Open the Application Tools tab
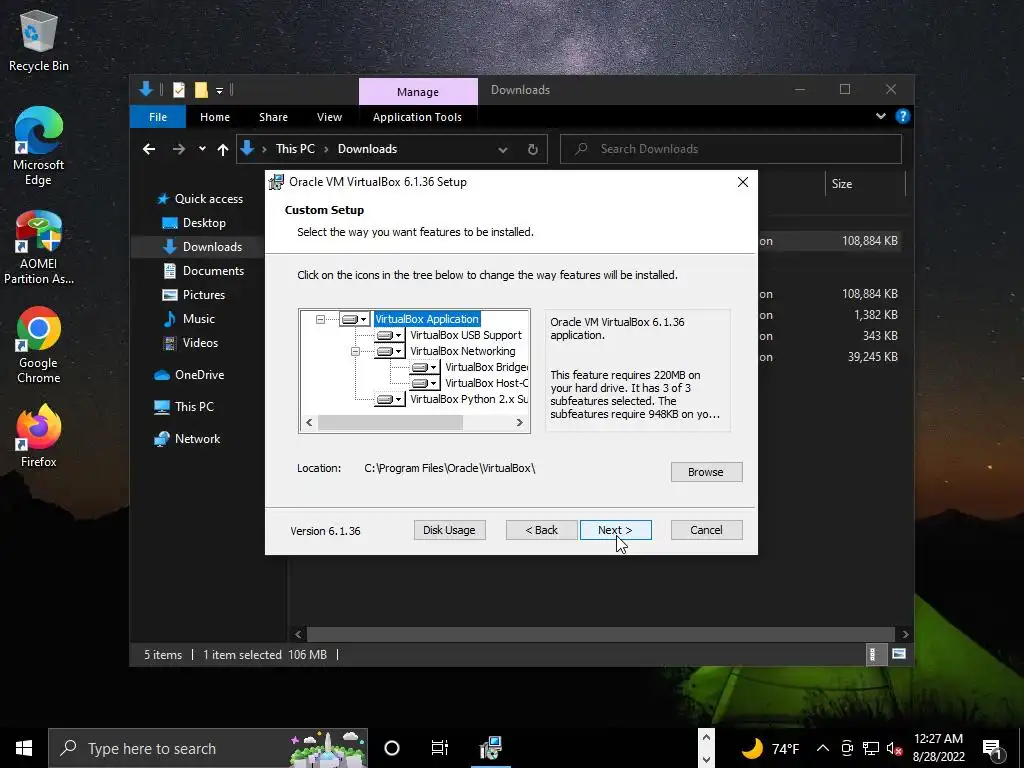1024x768 pixels. [417, 117]
